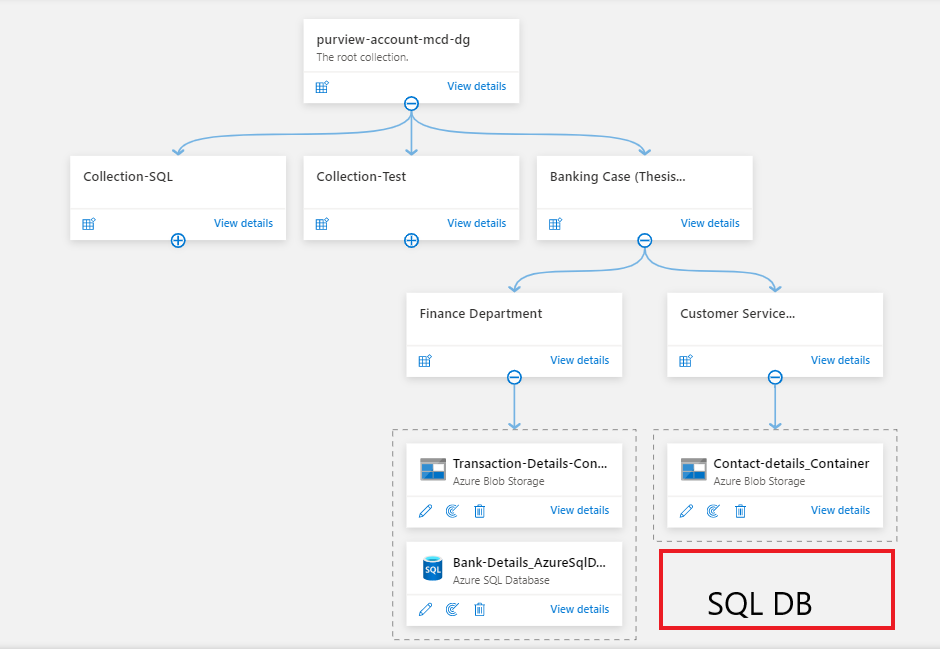Collapse the Banking Case branch
Image resolution: width=940 pixels, height=651 pixels.
644,240
